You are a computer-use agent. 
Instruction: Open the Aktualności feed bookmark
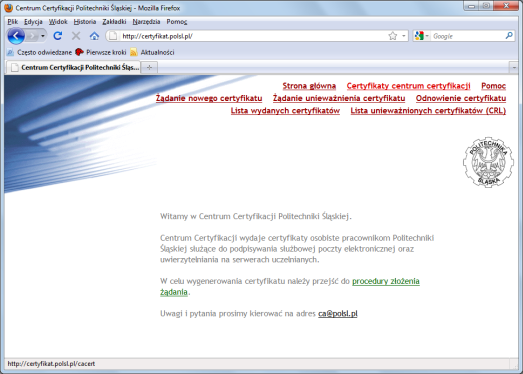point(152,52)
